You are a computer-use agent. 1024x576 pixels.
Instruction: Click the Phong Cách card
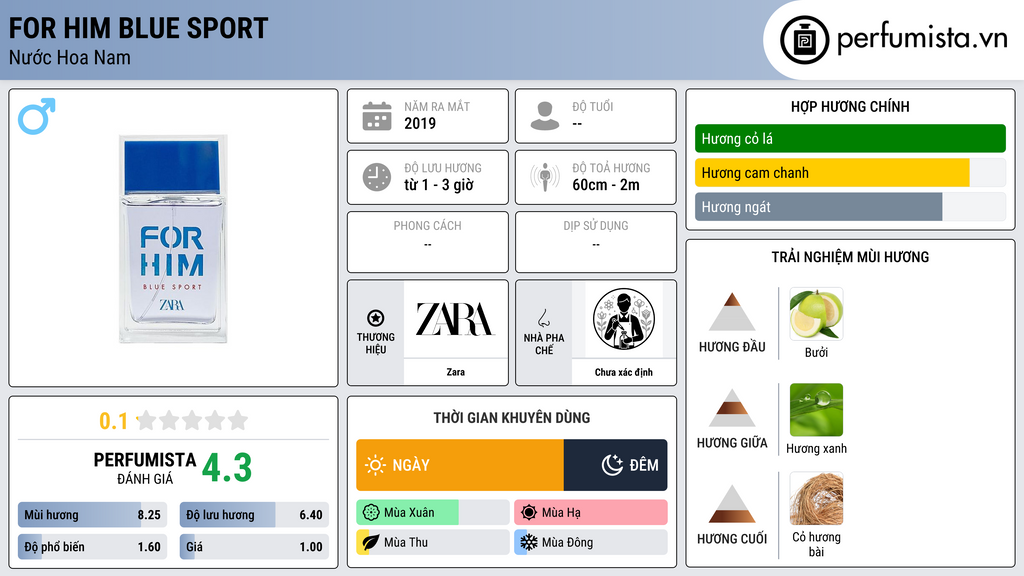[428, 242]
